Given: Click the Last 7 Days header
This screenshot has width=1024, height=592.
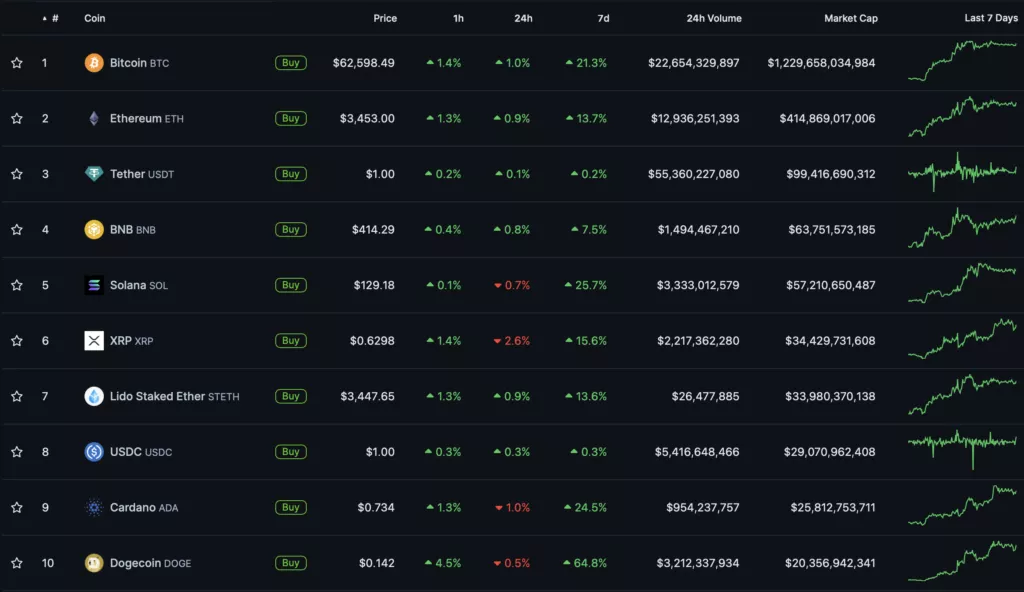Looking at the screenshot, I should (991, 18).
